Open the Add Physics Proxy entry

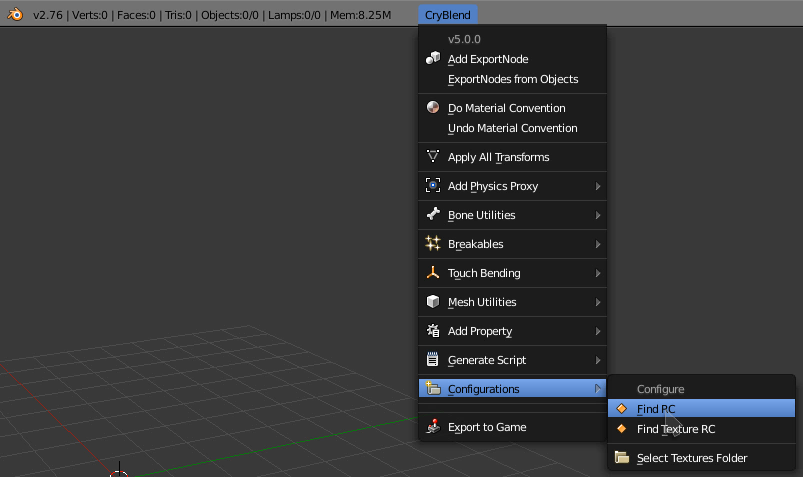(x=512, y=186)
